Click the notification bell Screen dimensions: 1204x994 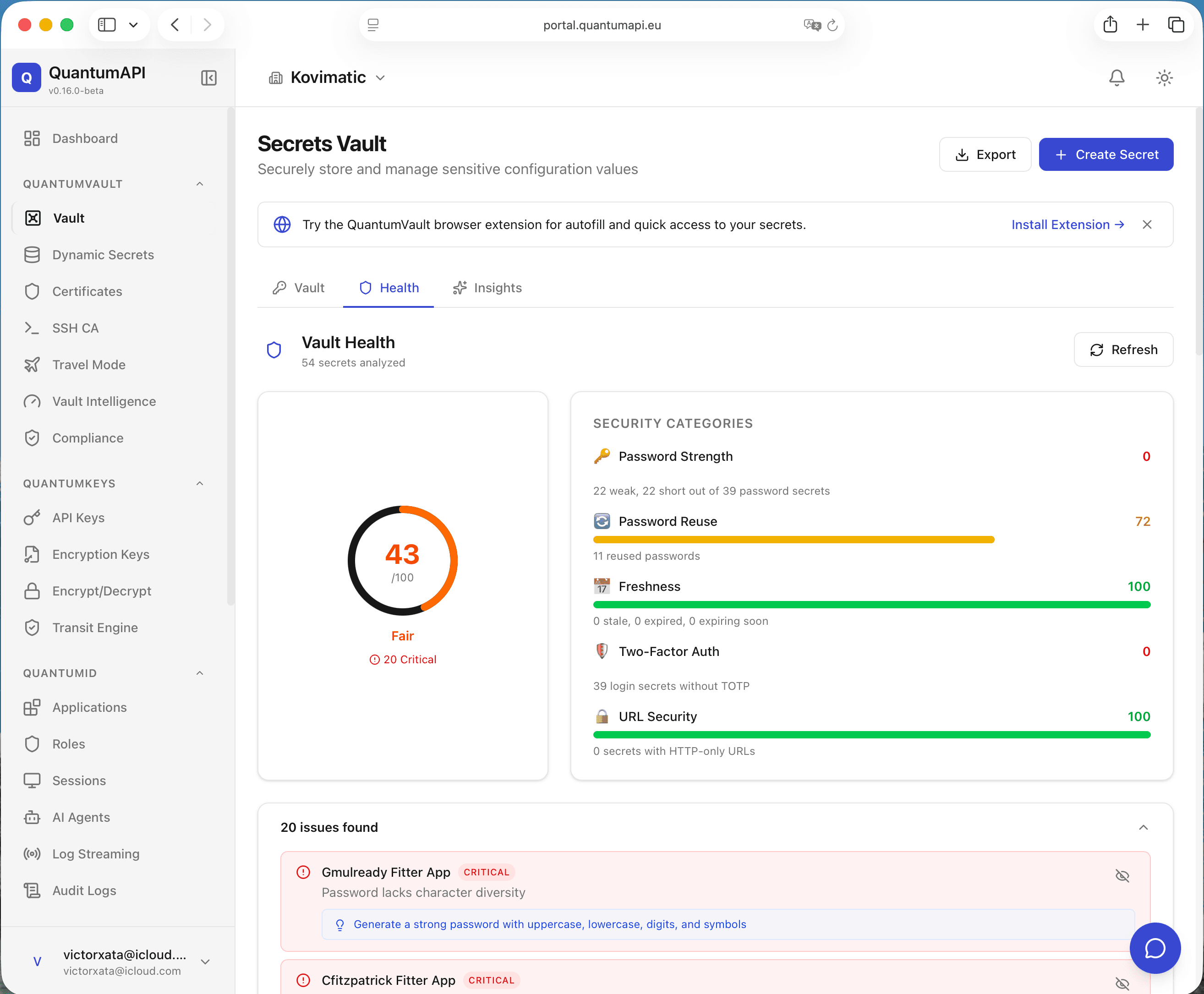[1116, 78]
